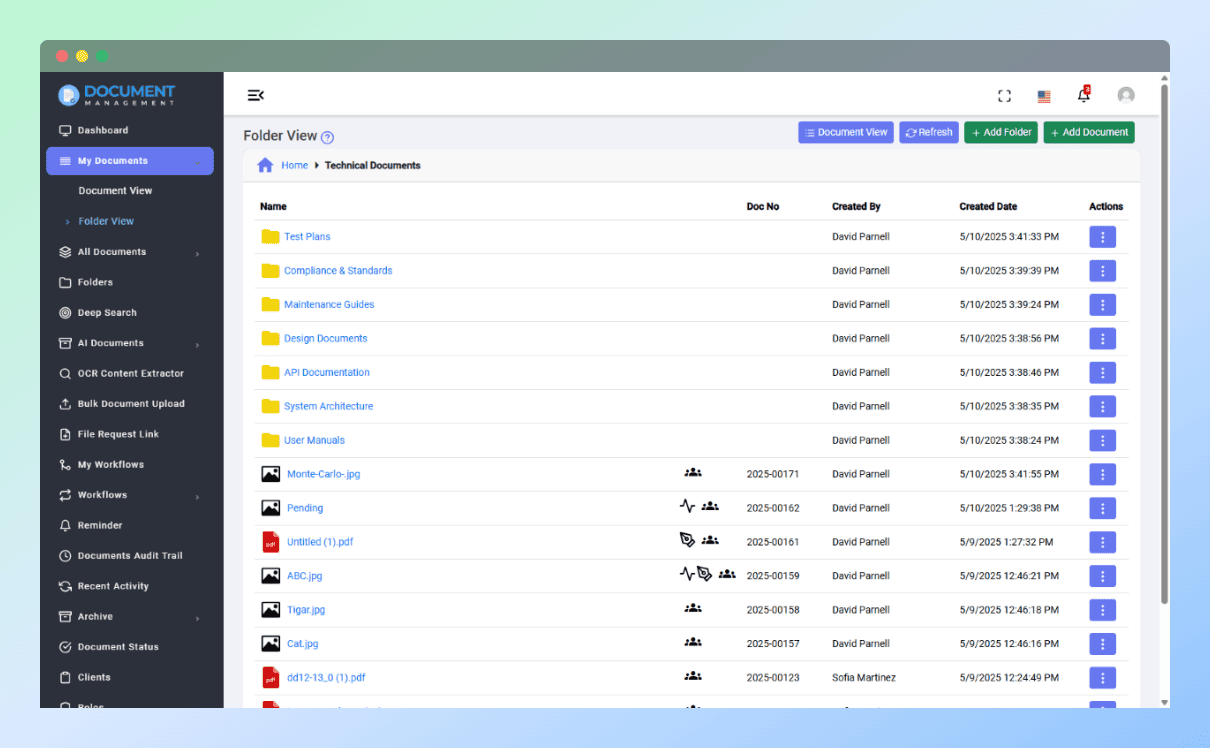Screen dimensions: 1210x748
Task: Open the notifications bell
Action: point(1083,95)
